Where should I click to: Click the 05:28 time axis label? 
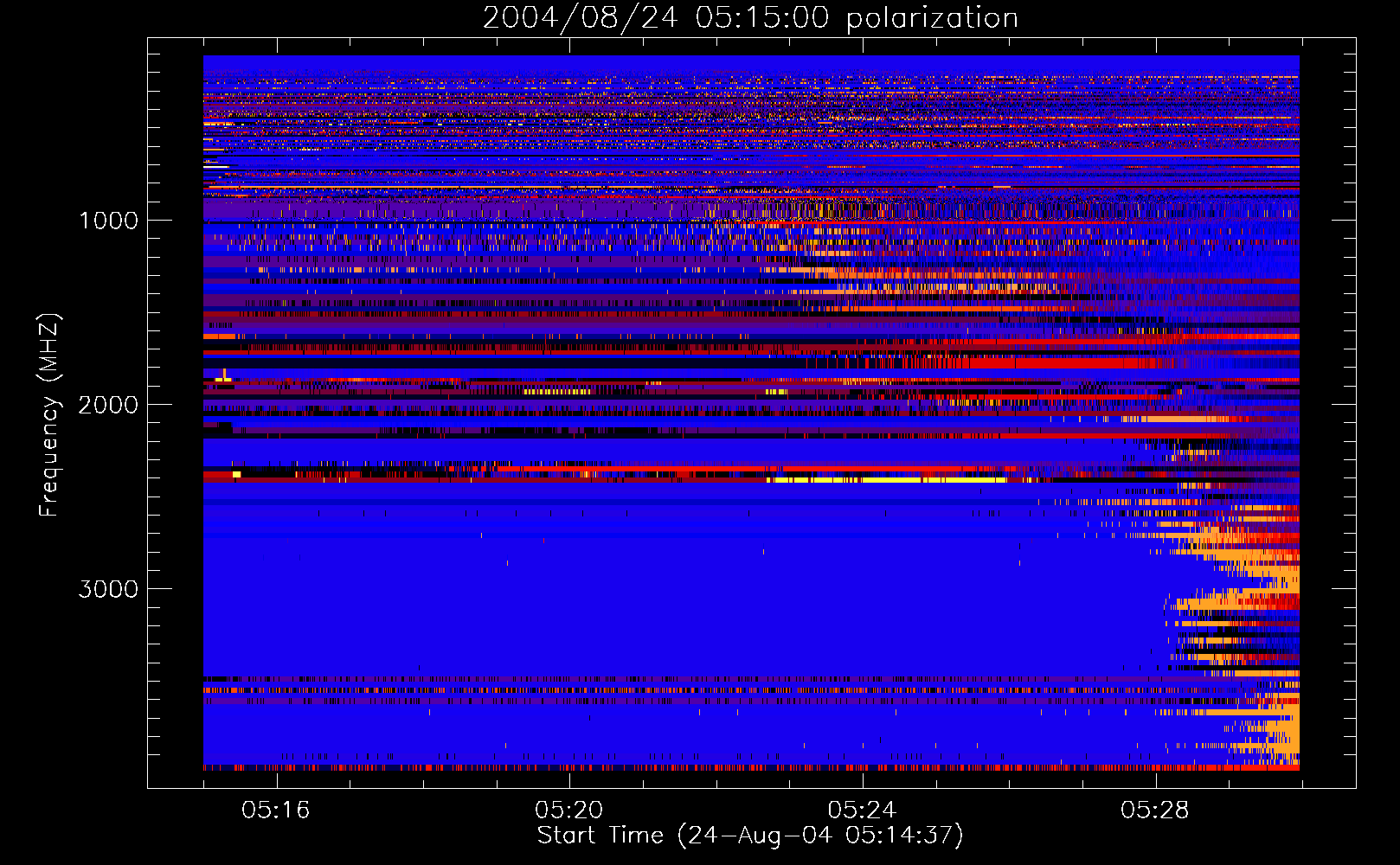click(x=1154, y=810)
